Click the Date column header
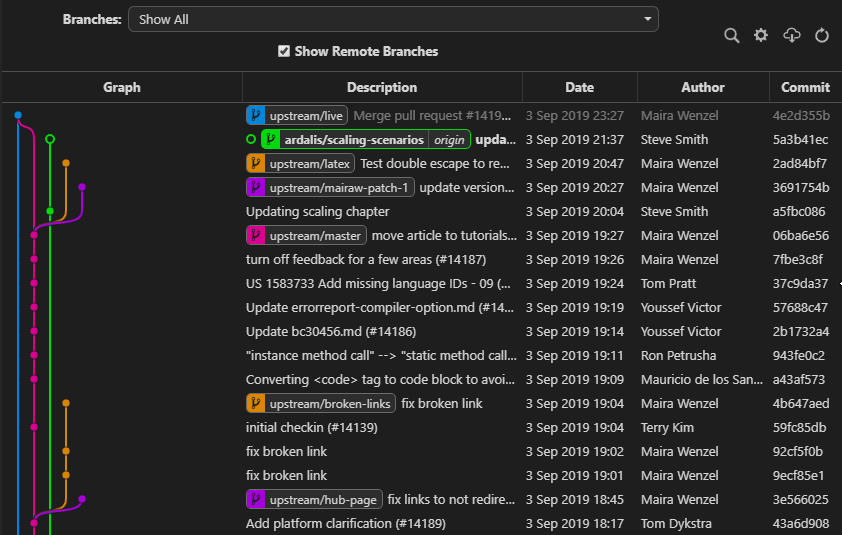The height and width of the screenshot is (535, 842). click(579, 87)
